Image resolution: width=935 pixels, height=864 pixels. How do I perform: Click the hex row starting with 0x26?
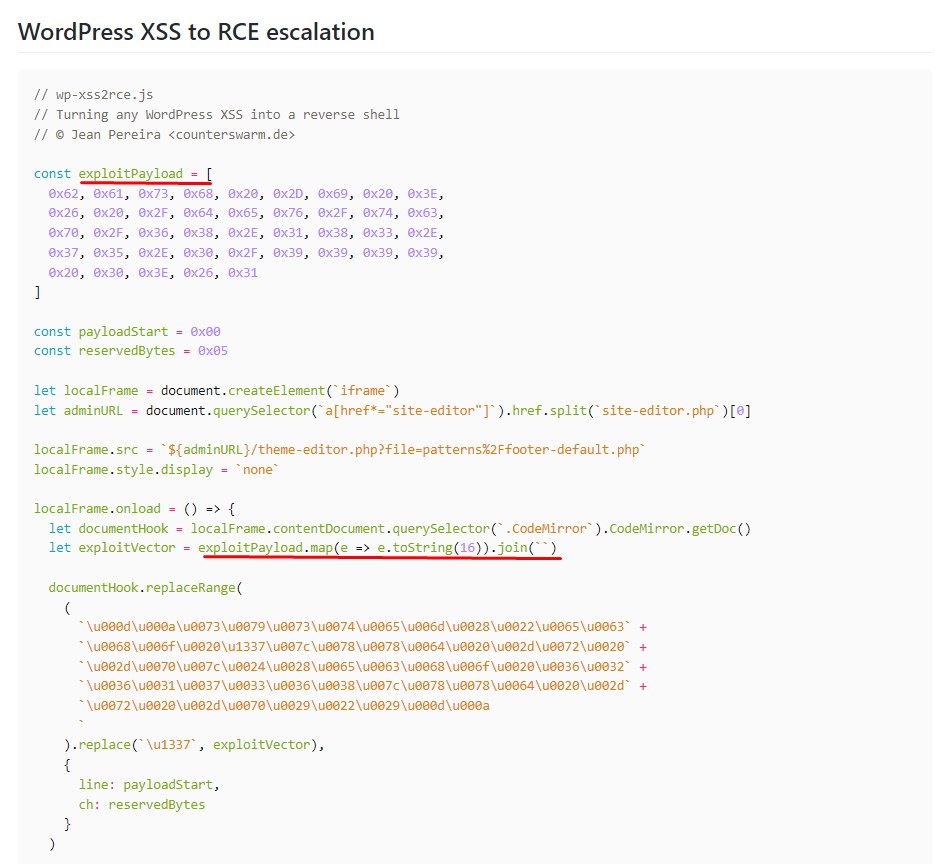point(246,213)
